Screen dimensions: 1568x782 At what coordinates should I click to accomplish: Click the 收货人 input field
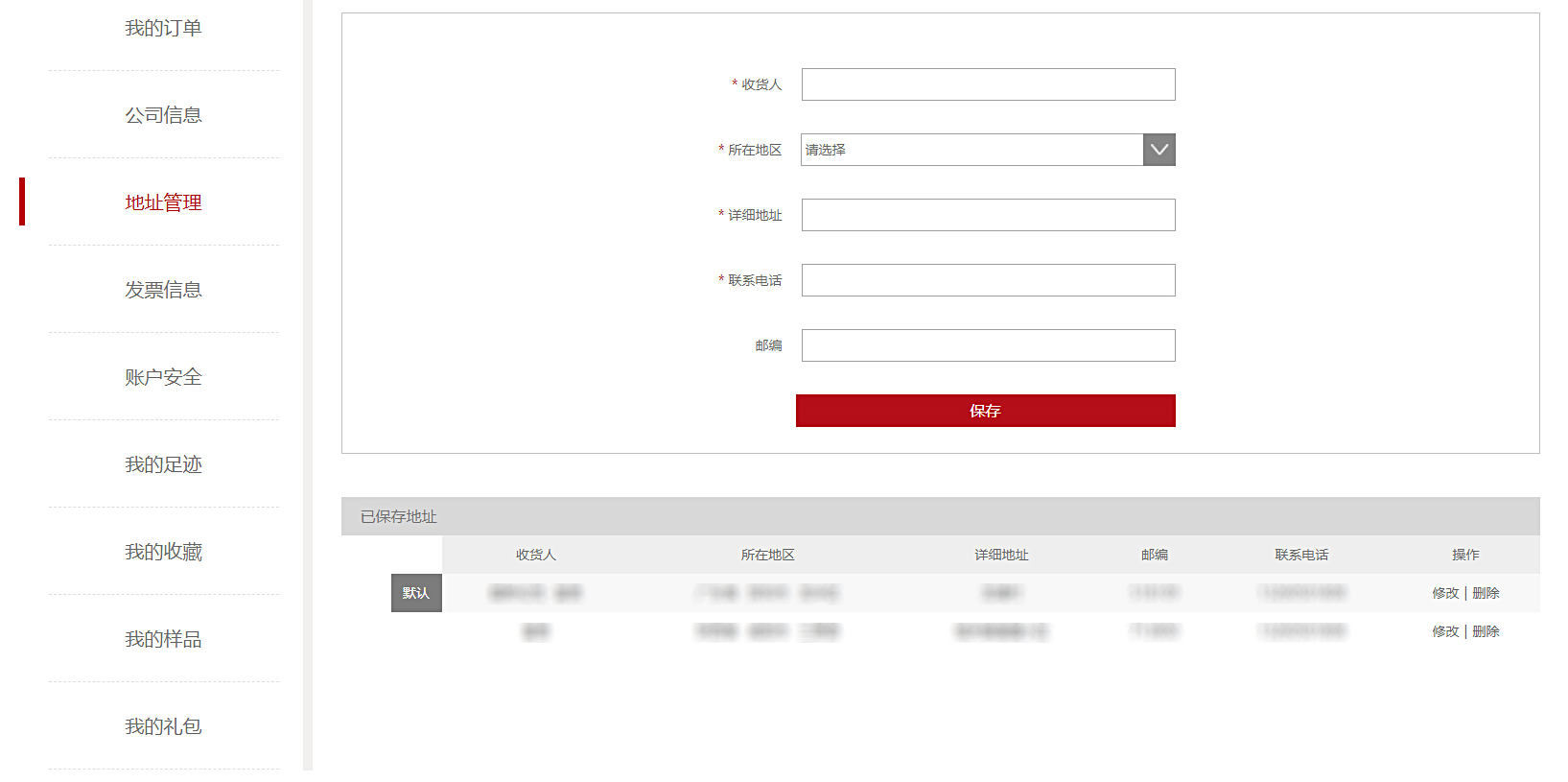tap(988, 84)
